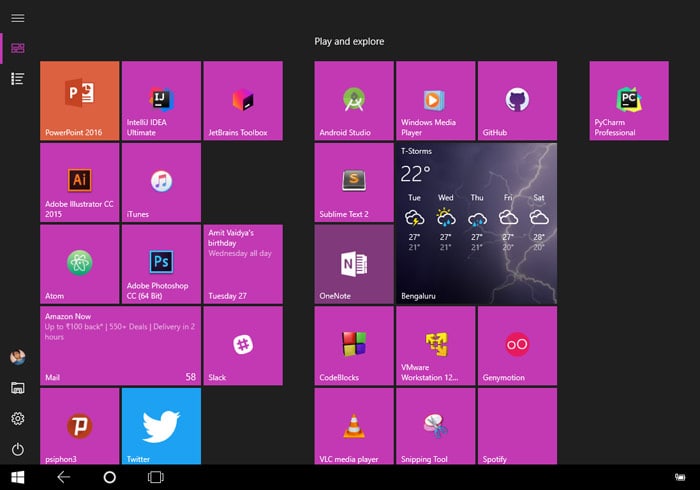700x490 pixels.
Task: Click the Amazon Now mail preview
Action: click(120, 327)
